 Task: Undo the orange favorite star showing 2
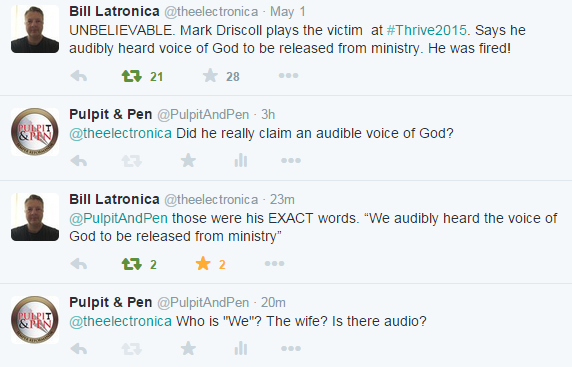[203, 263]
